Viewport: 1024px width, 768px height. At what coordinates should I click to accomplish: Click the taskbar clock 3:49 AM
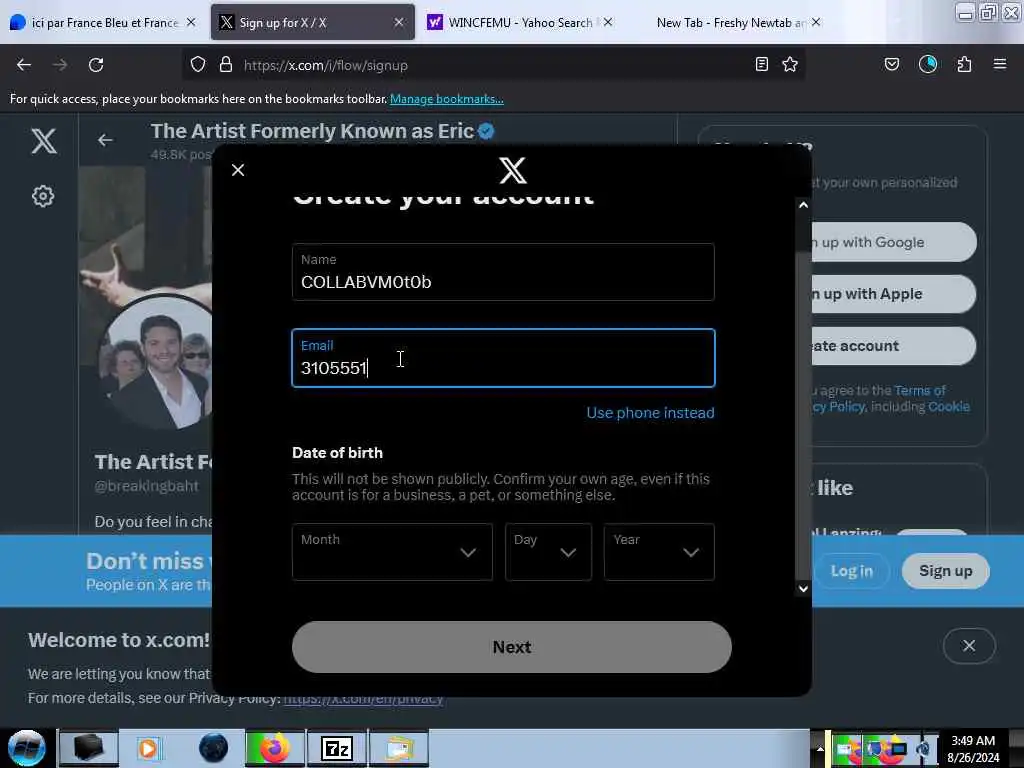[973, 741]
